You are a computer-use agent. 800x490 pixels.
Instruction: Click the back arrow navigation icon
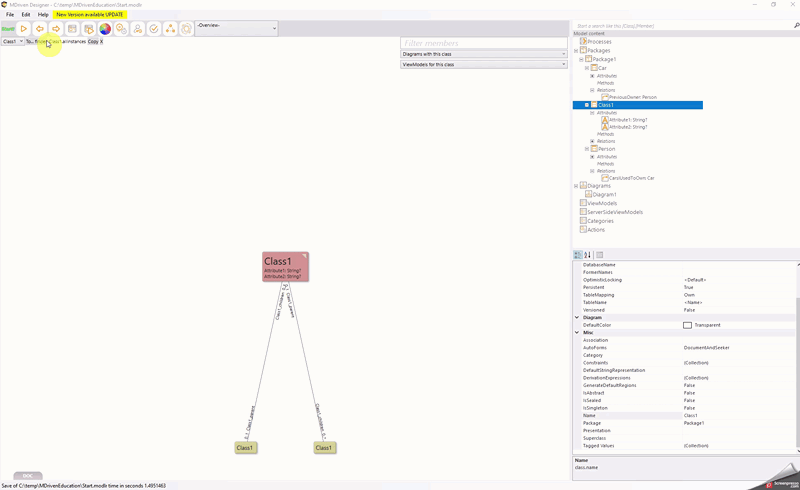point(40,29)
